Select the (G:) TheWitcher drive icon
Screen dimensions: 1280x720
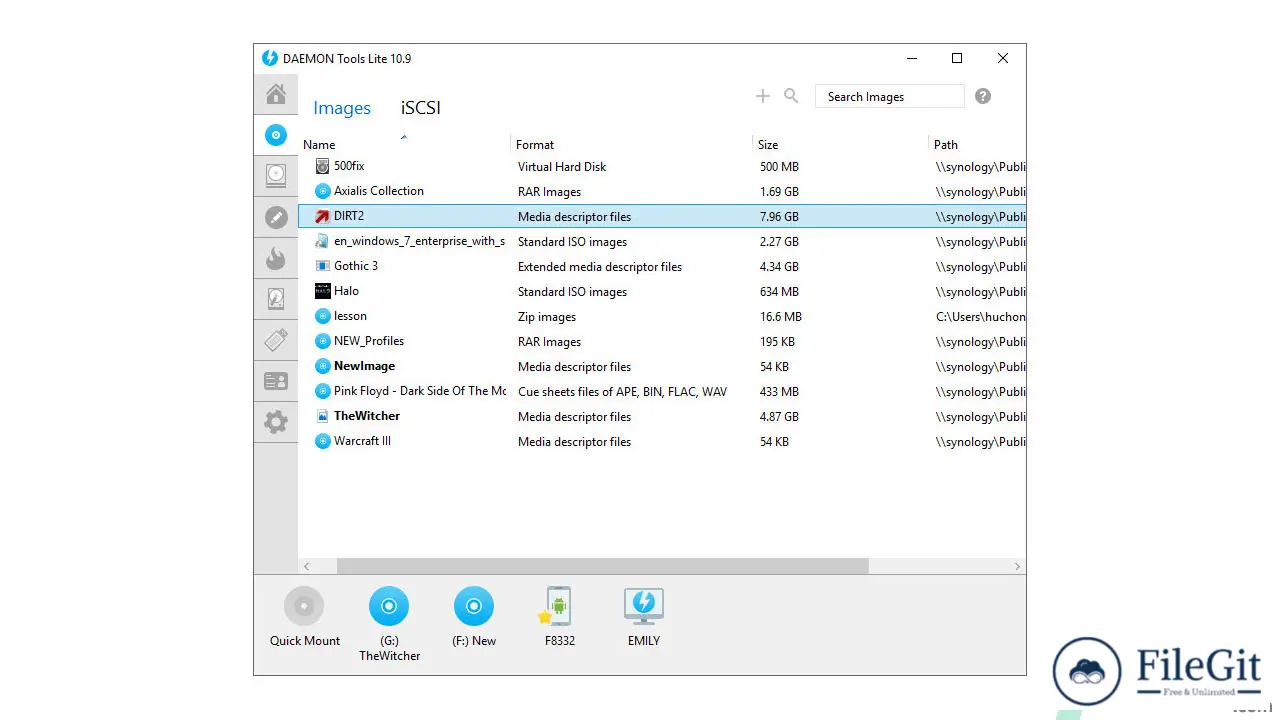[389, 606]
